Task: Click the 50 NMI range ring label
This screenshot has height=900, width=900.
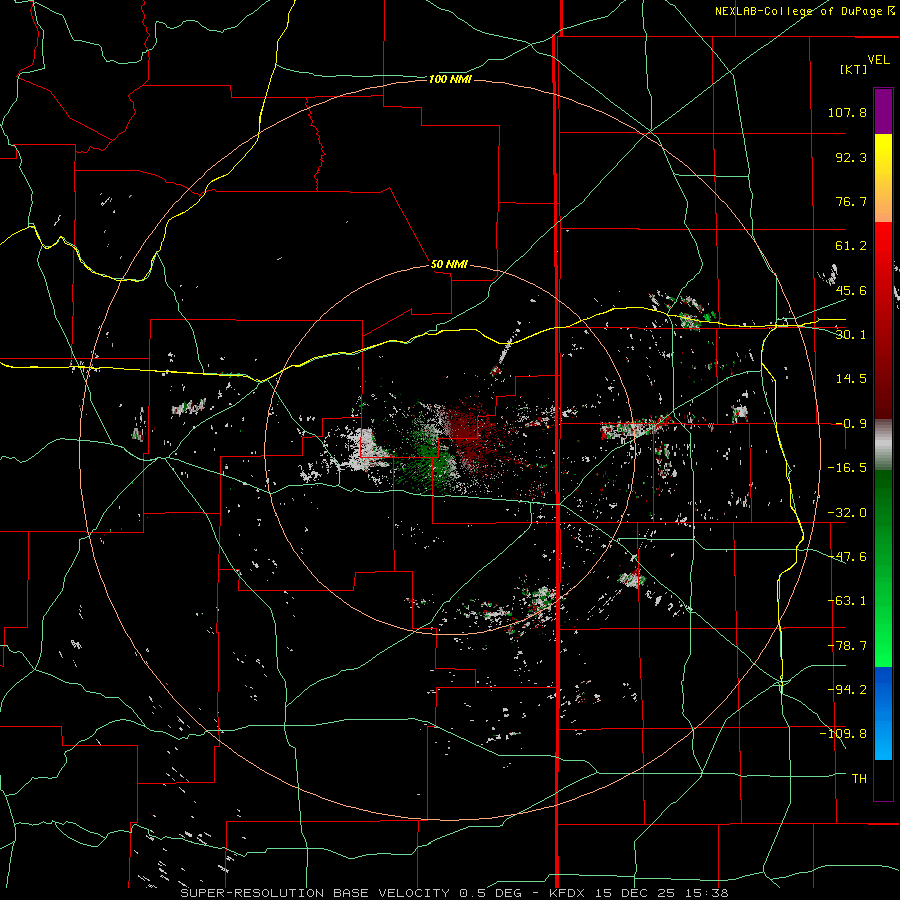Action: tap(449, 264)
